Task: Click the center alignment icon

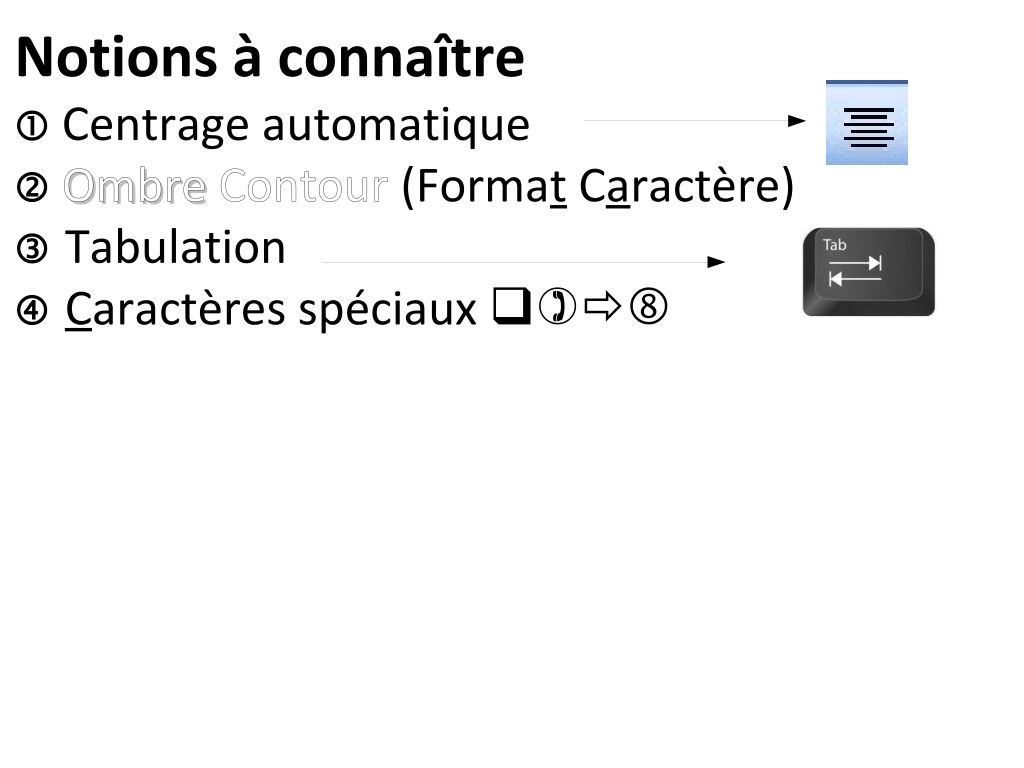Action: pyautogui.click(x=867, y=123)
